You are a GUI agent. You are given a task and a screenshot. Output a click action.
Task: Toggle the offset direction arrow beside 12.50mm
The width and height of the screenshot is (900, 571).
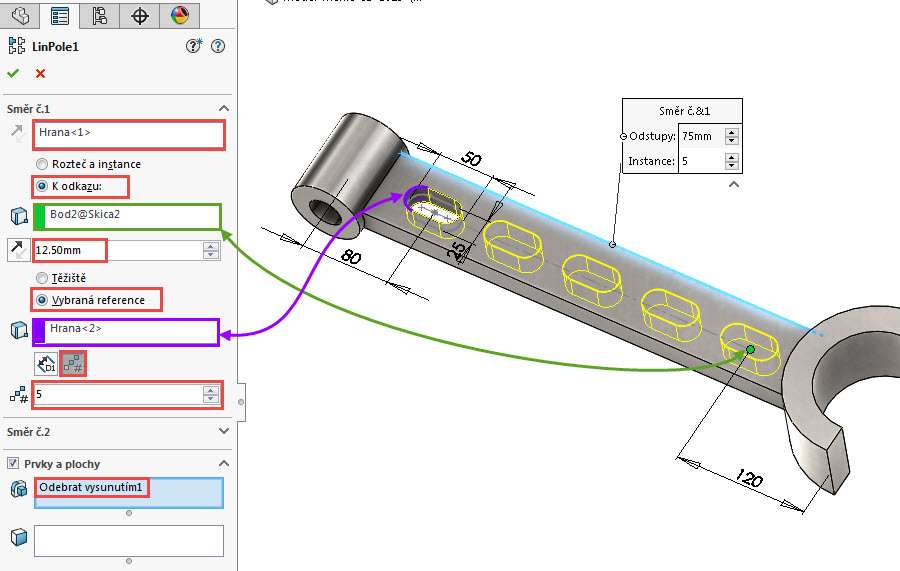click(x=17, y=250)
